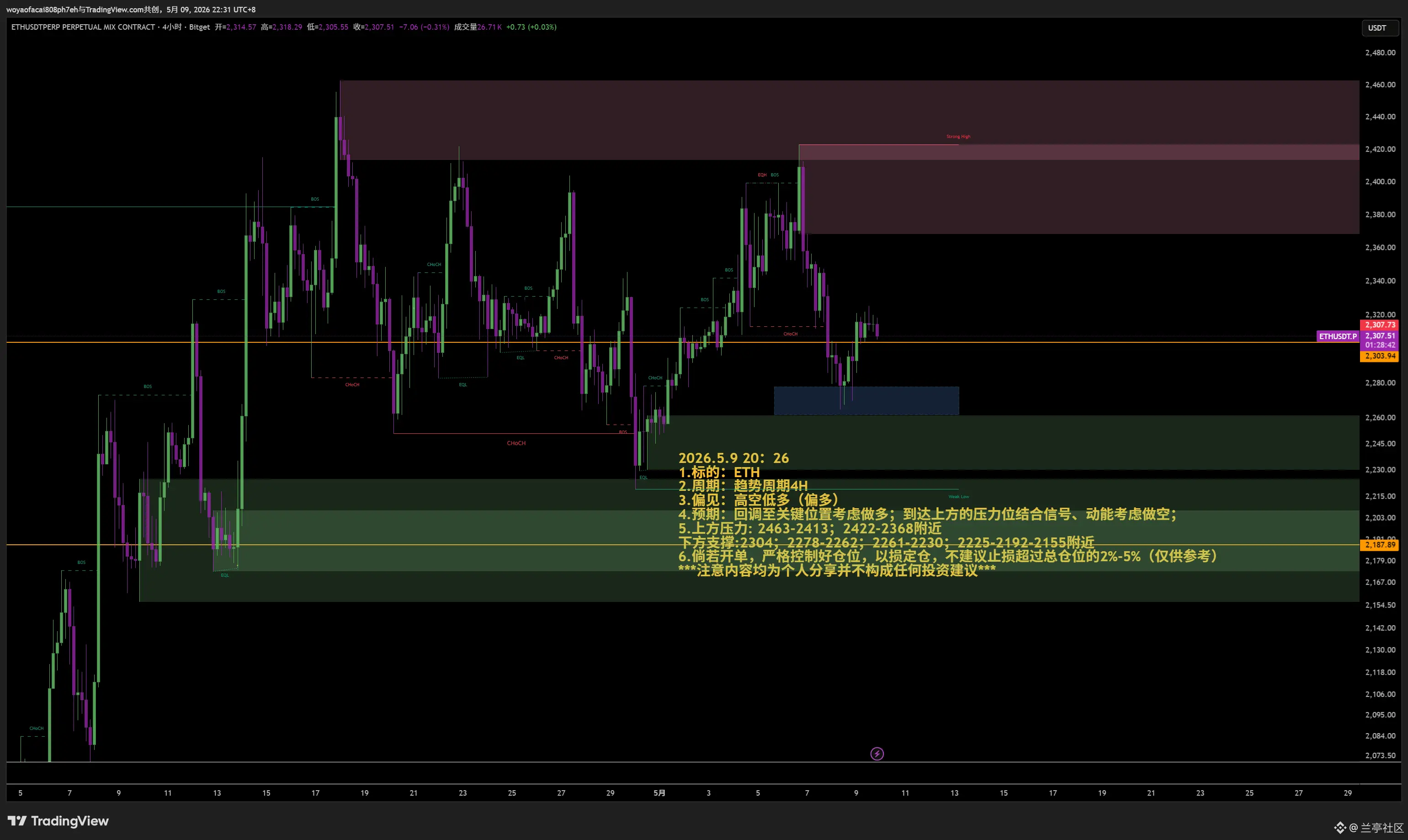The height and width of the screenshot is (840, 1408).
Task: Click the 4小时 interval in the legend
Action: pos(172,27)
